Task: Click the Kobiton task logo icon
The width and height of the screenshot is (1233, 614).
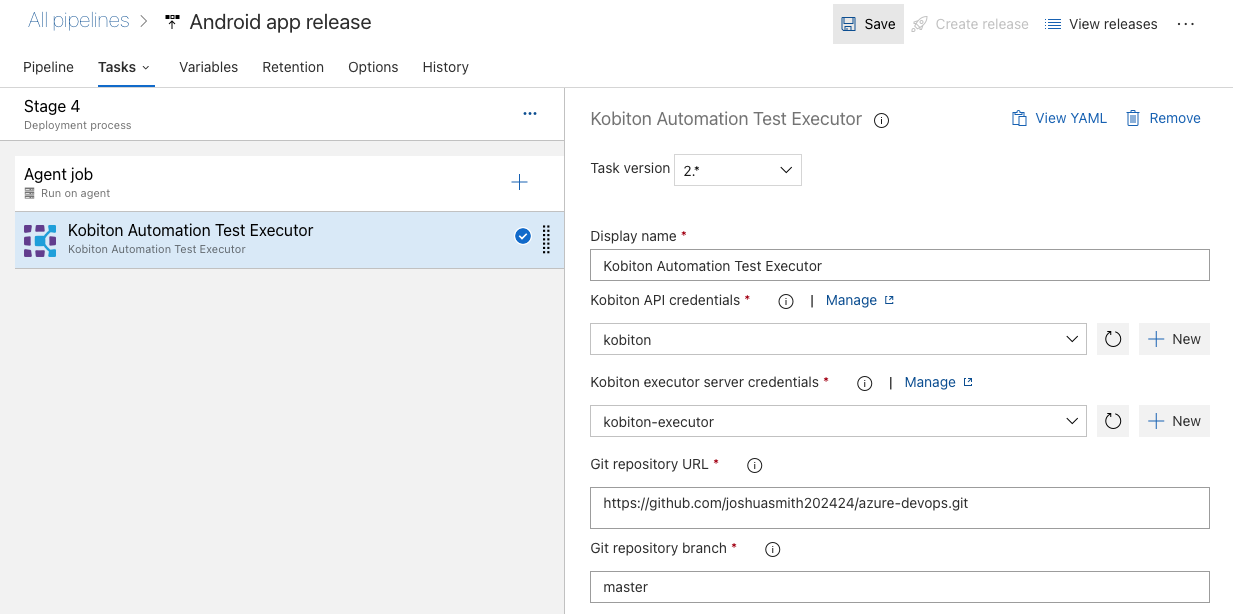Action: [40, 240]
